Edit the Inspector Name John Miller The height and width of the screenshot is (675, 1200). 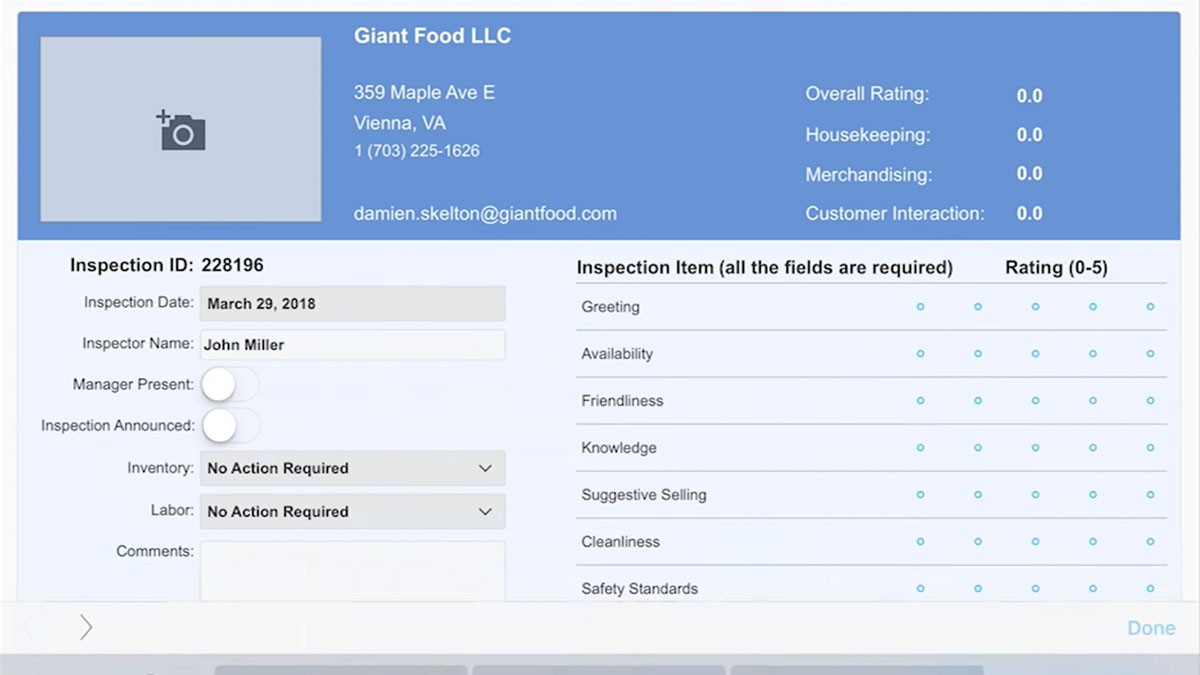(x=352, y=344)
